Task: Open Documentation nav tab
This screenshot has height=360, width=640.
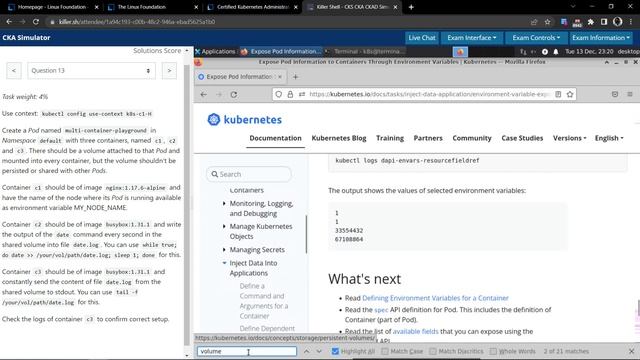Action: coord(276,138)
